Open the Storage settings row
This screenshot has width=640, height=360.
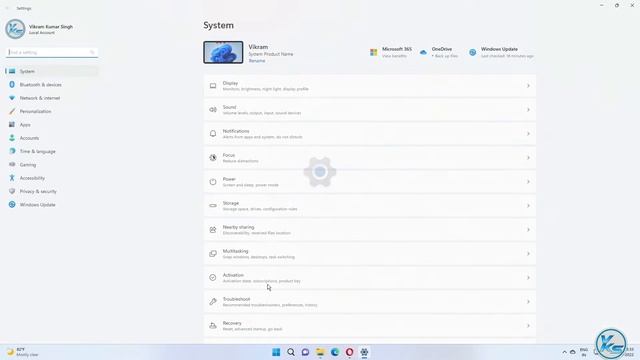click(x=370, y=206)
